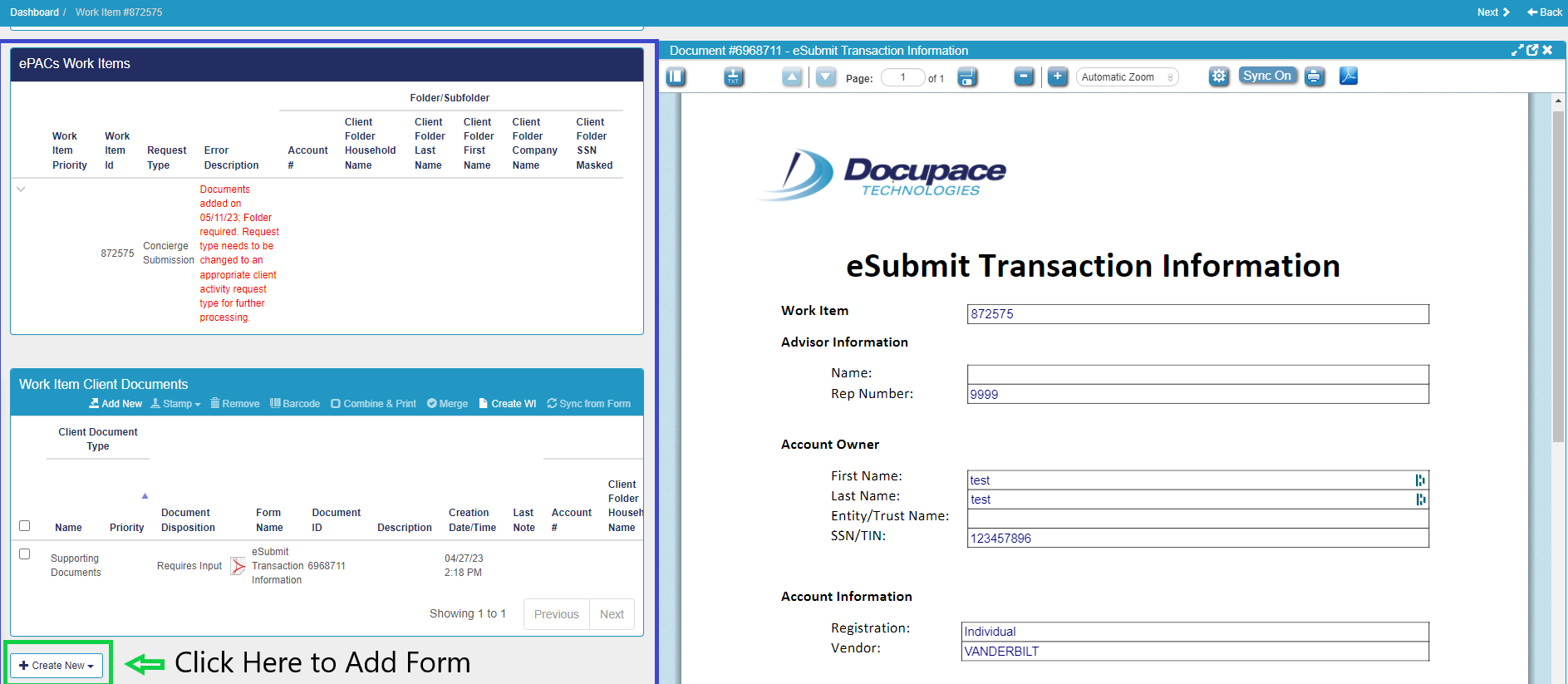
Task: Click Remove in documents toolbar
Action: [234, 404]
